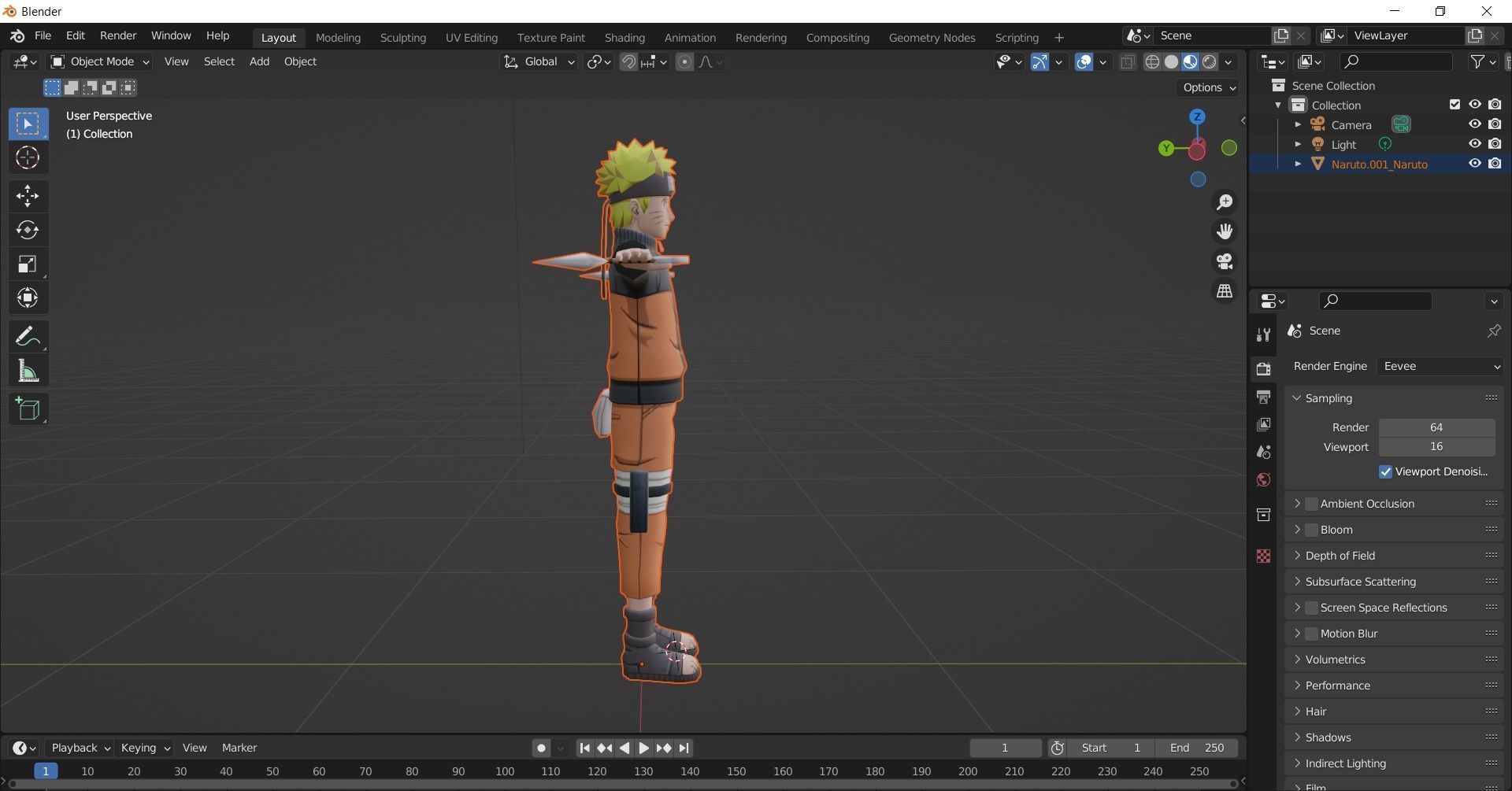The width and height of the screenshot is (1512, 791).
Task: Expand Naruto.001_Naruto in outliner
Action: pyautogui.click(x=1298, y=164)
